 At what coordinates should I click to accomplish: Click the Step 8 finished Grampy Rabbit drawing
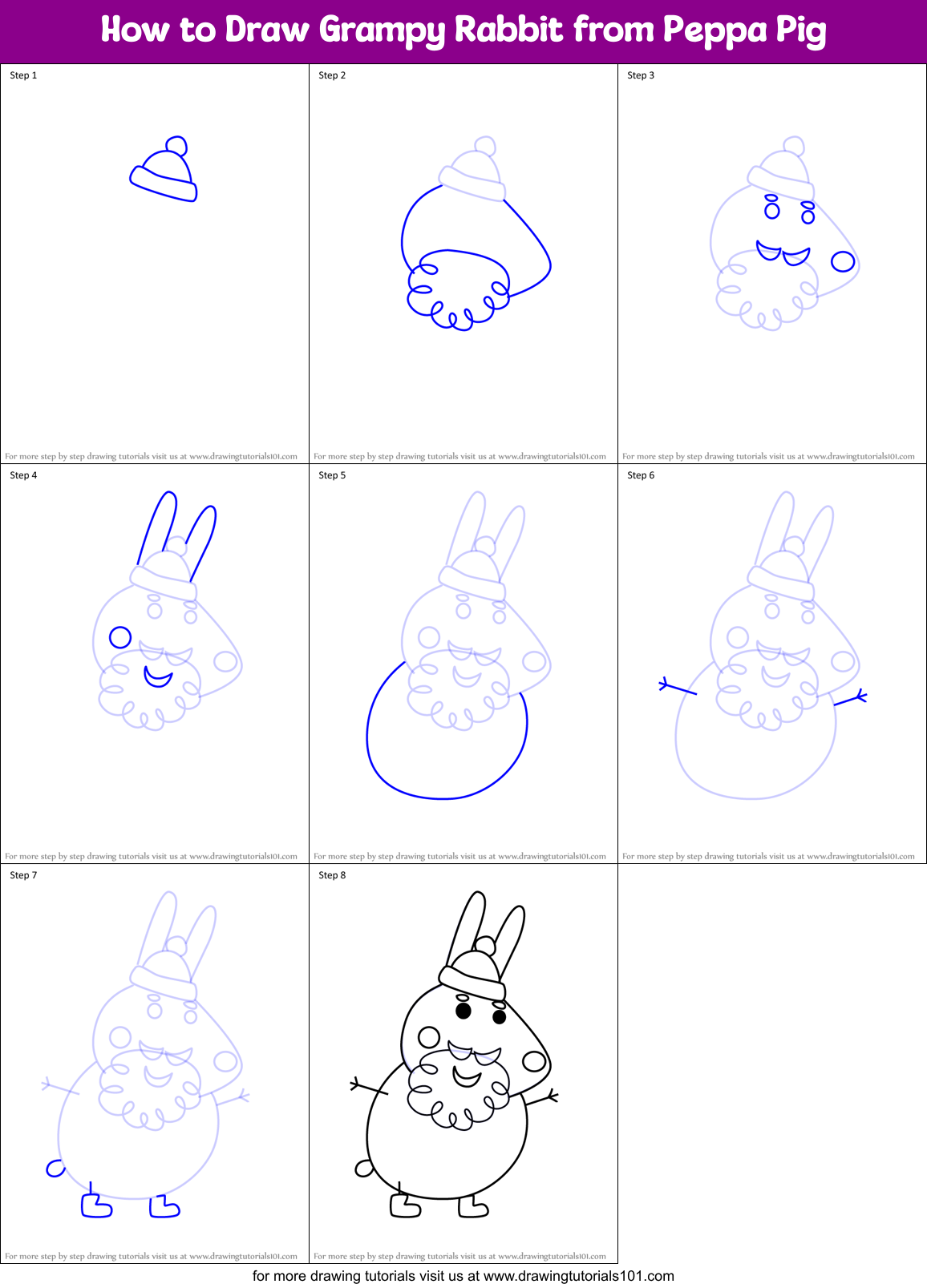[455, 1055]
